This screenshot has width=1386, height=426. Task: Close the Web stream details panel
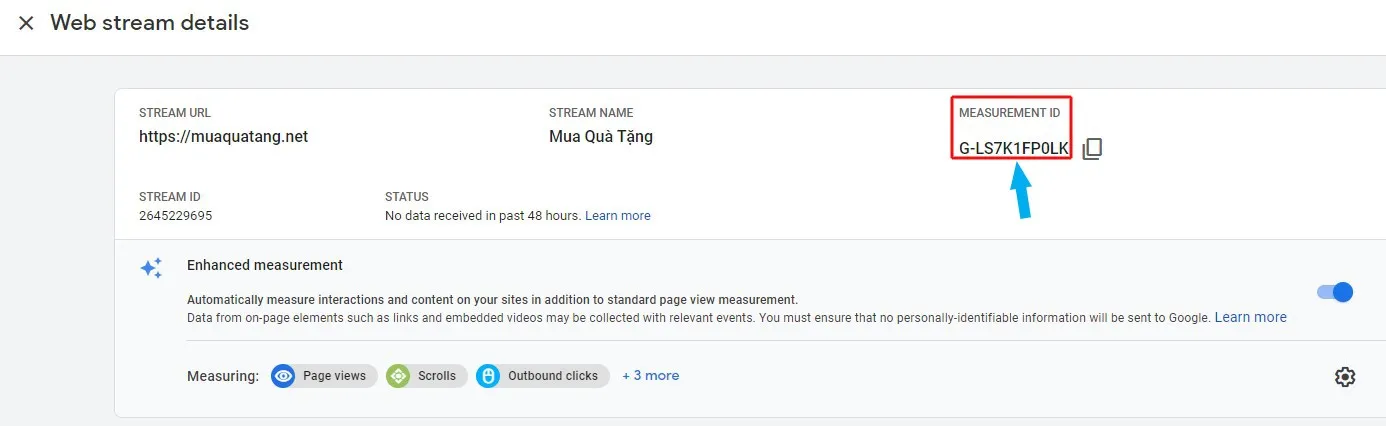[26, 23]
